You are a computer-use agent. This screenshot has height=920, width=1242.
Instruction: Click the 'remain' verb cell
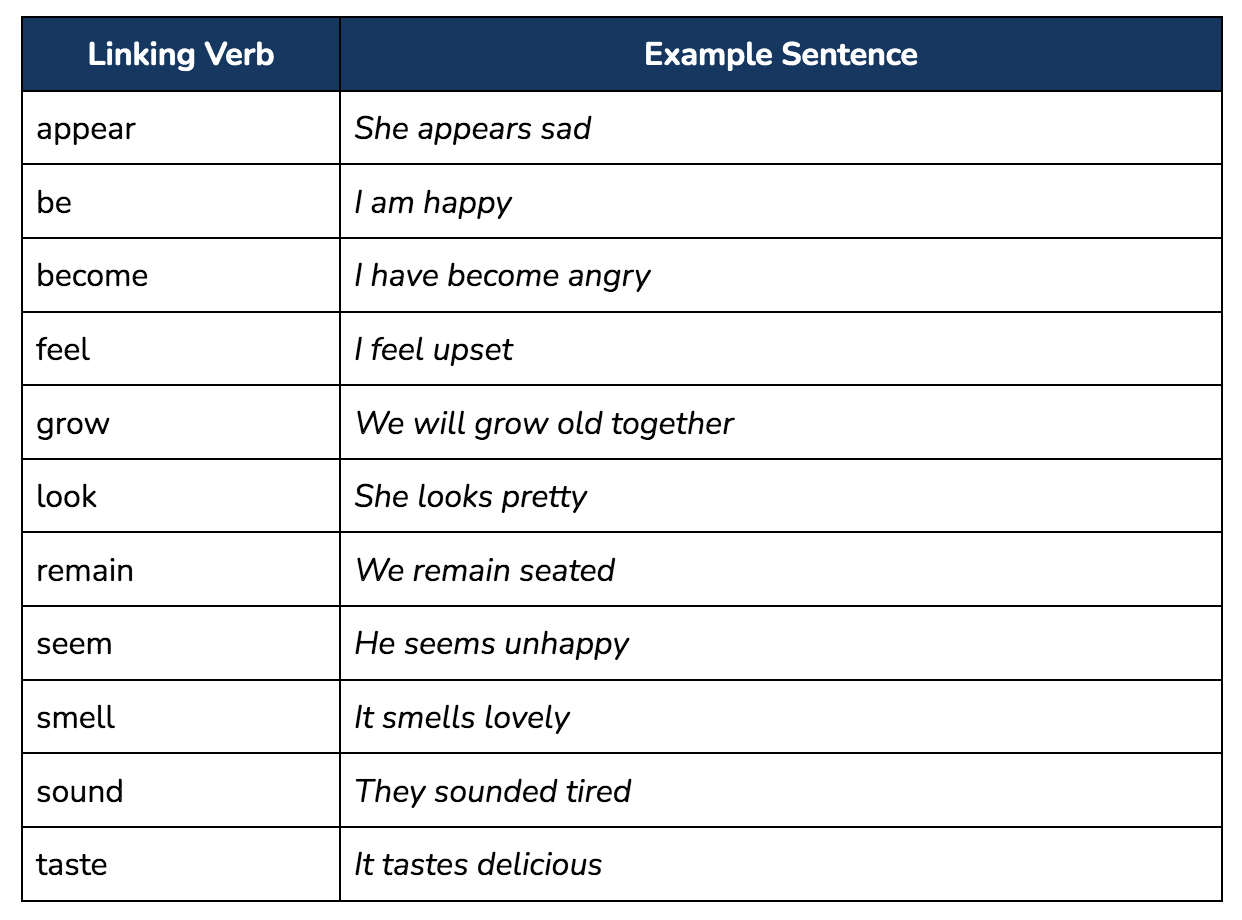coord(181,570)
